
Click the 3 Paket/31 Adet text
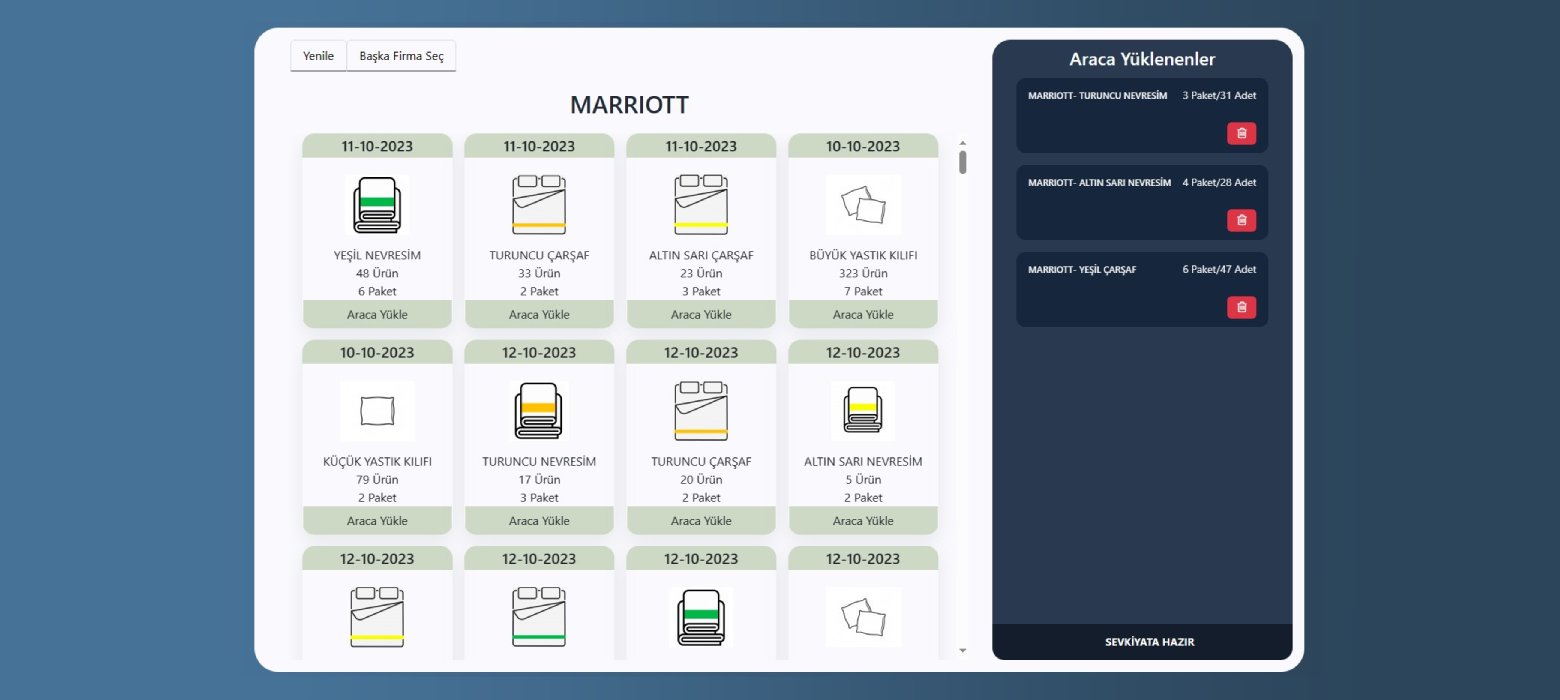[x=1219, y=96]
